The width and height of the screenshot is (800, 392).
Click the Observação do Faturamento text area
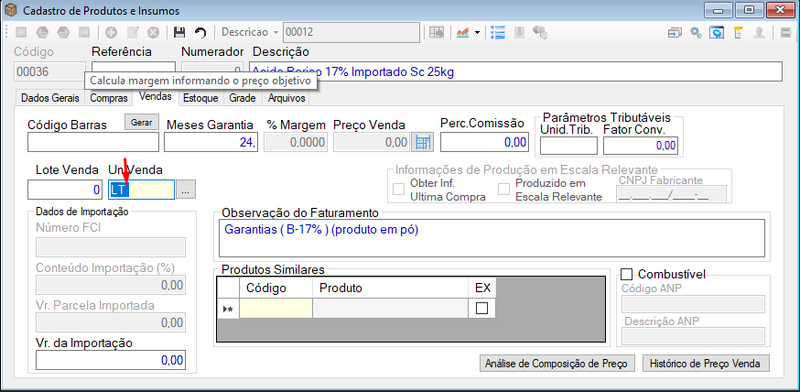click(x=492, y=238)
